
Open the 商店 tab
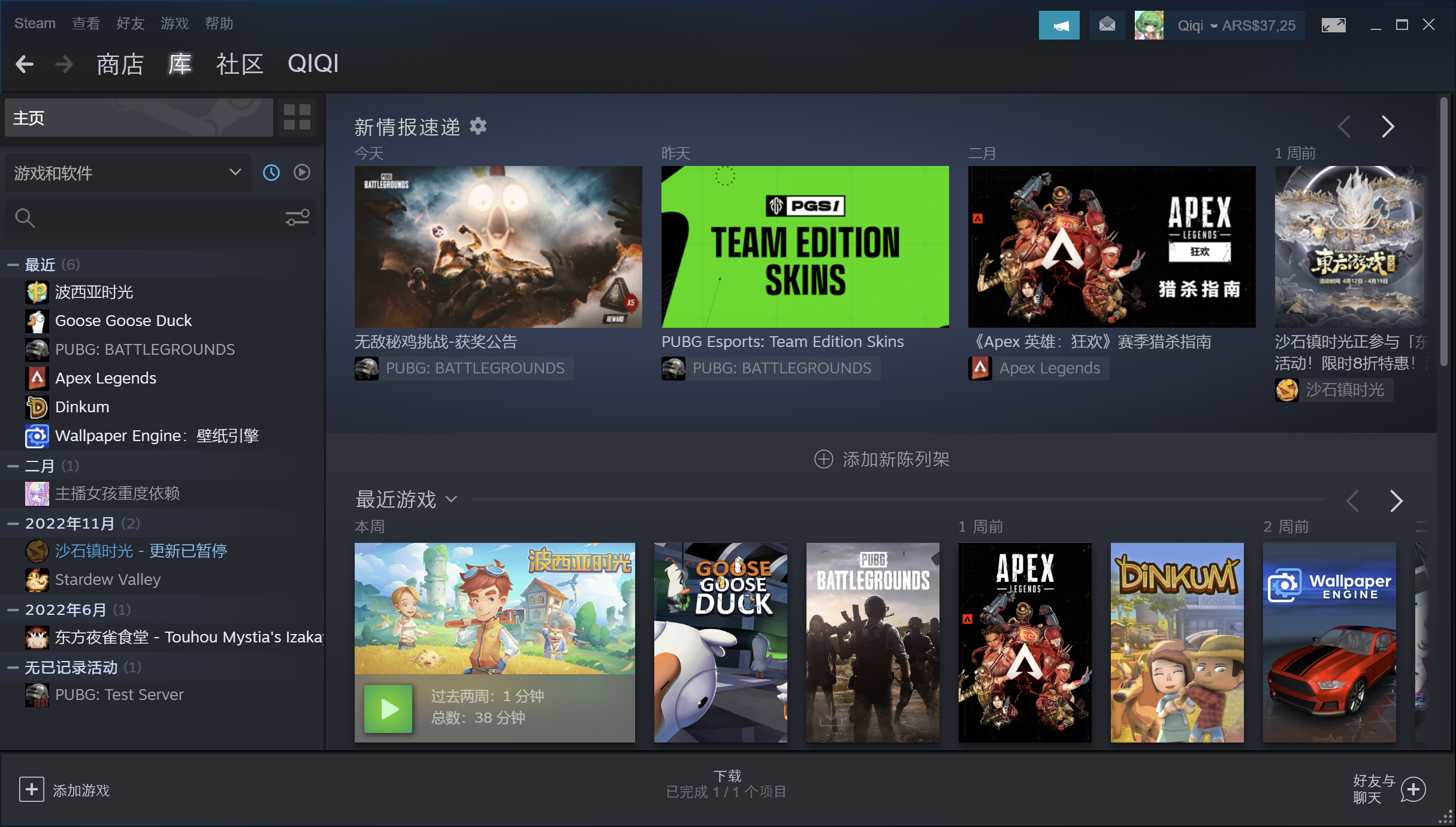click(119, 64)
